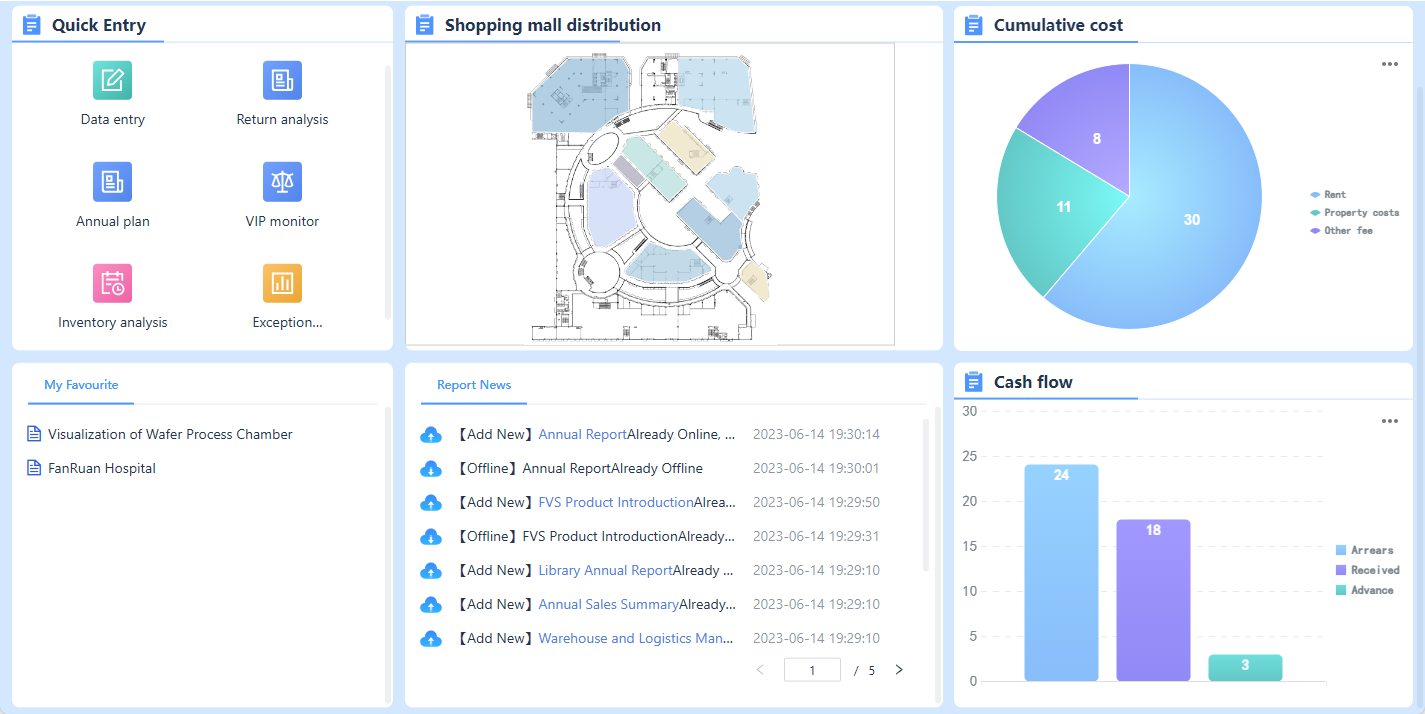1425x714 pixels.
Task: Click the cloud icon beside Annual Report news
Action: [431, 434]
